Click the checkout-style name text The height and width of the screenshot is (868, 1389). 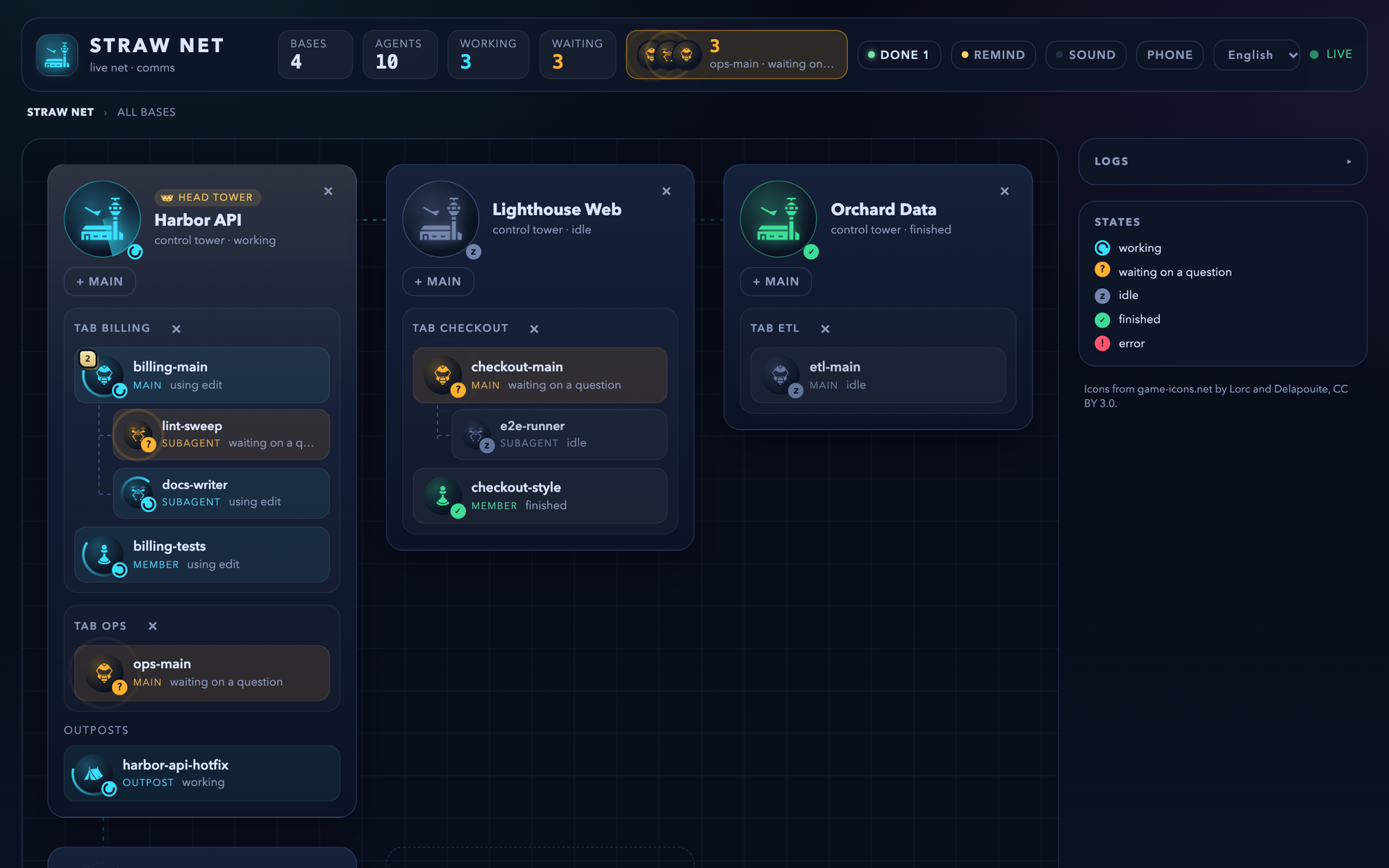tap(516, 487)
